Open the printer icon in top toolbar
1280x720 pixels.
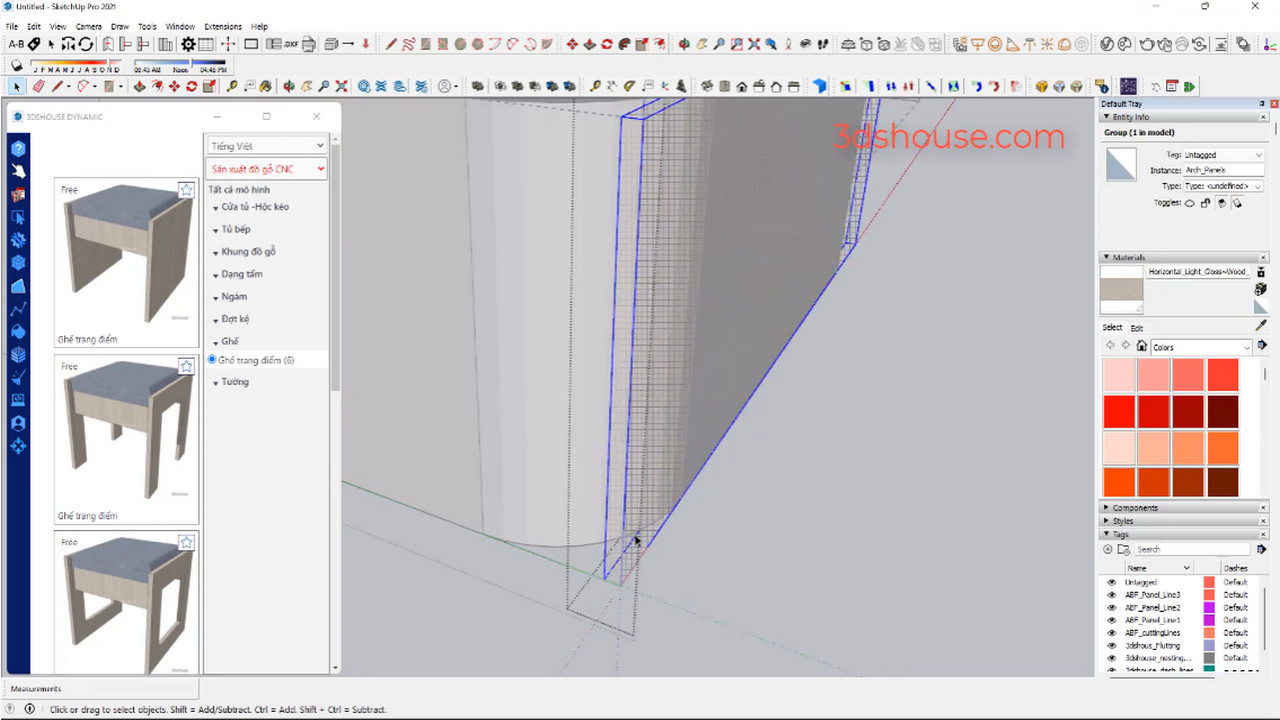coord(309,44)
